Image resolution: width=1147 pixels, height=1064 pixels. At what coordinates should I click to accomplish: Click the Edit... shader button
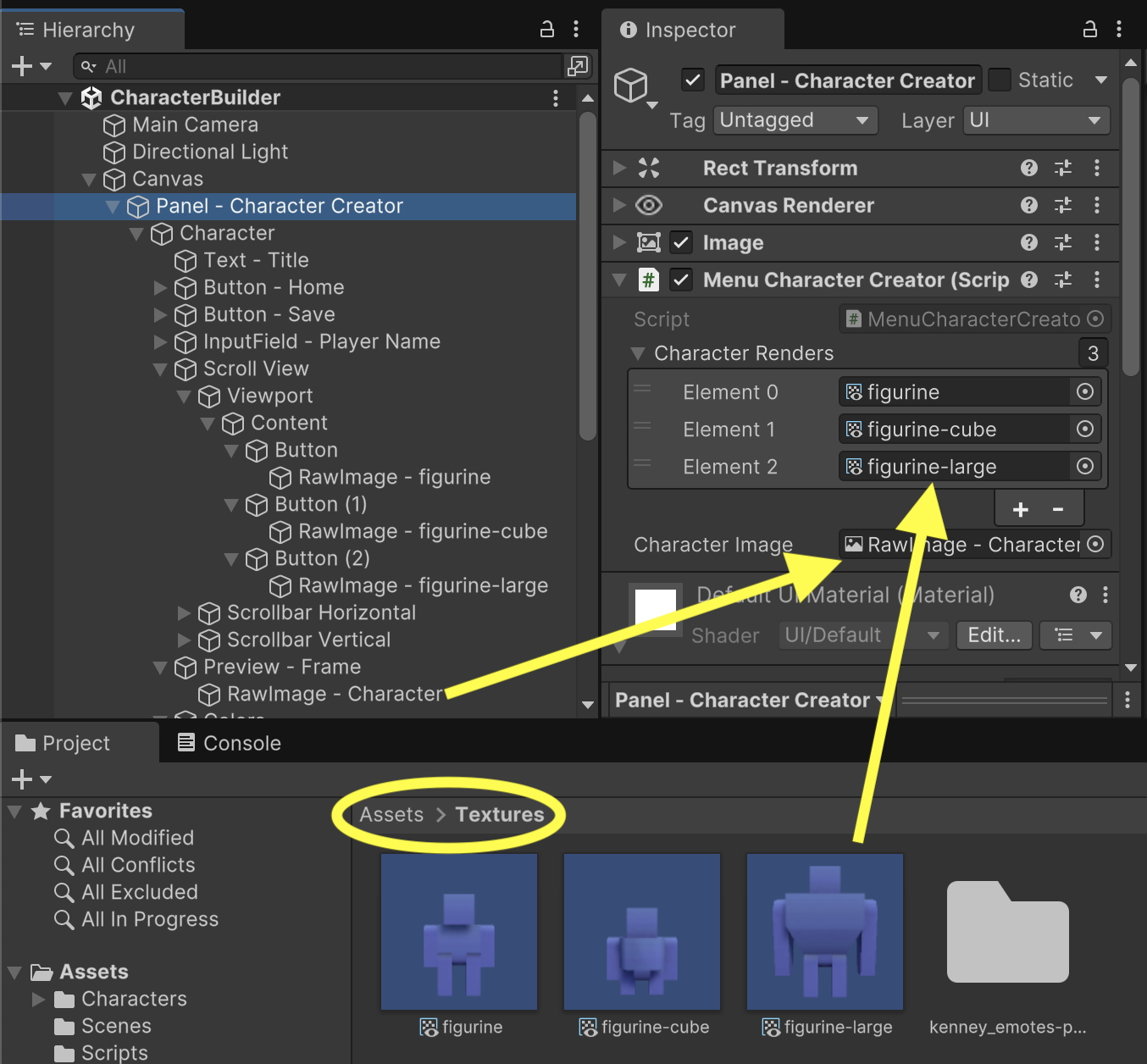tap(994, 635)
